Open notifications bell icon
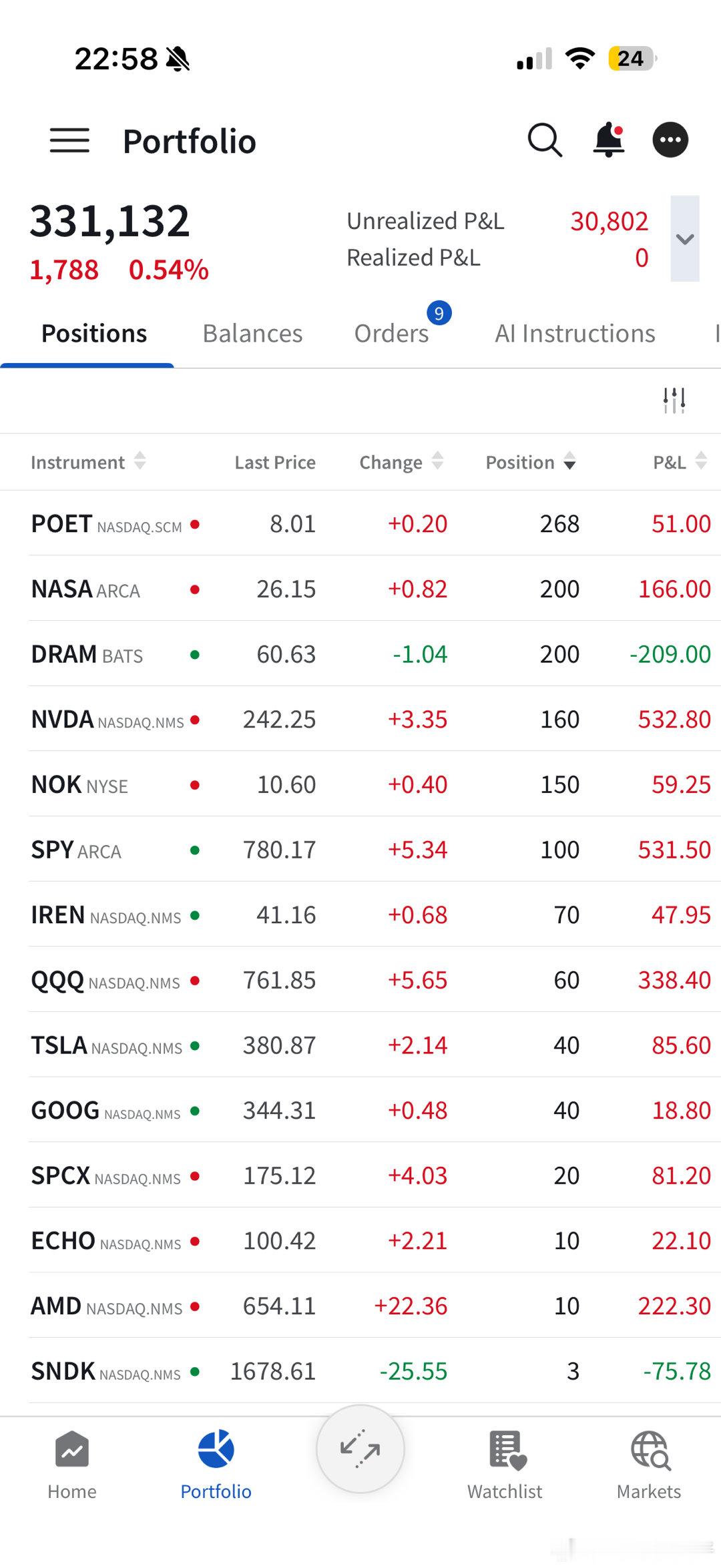The width and height of the screenshot is (721, 1568). tap(609, 140)
